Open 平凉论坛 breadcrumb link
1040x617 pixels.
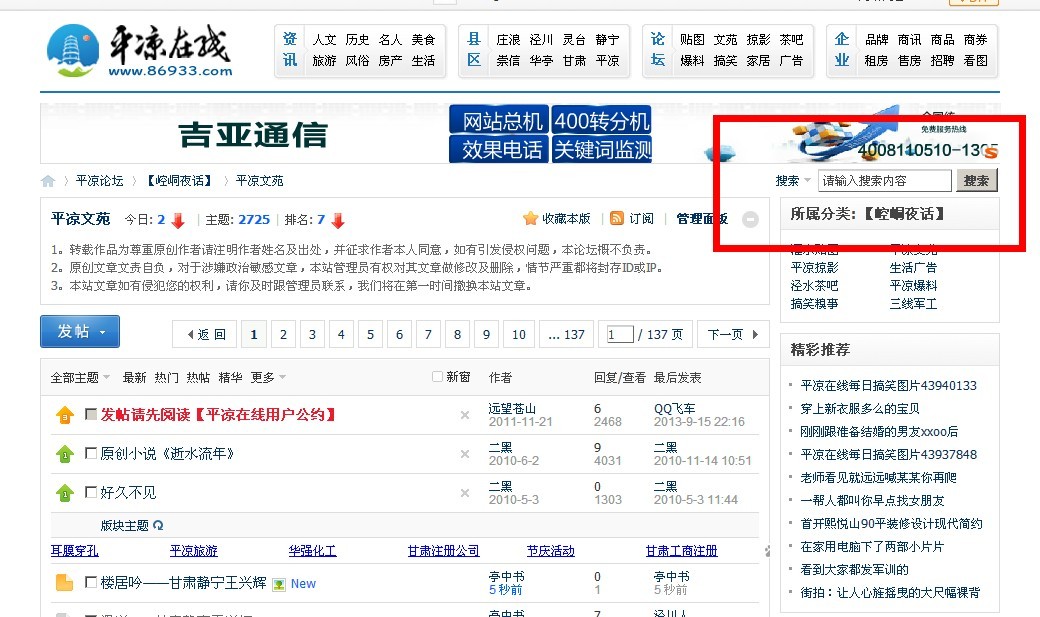[99, 180]
